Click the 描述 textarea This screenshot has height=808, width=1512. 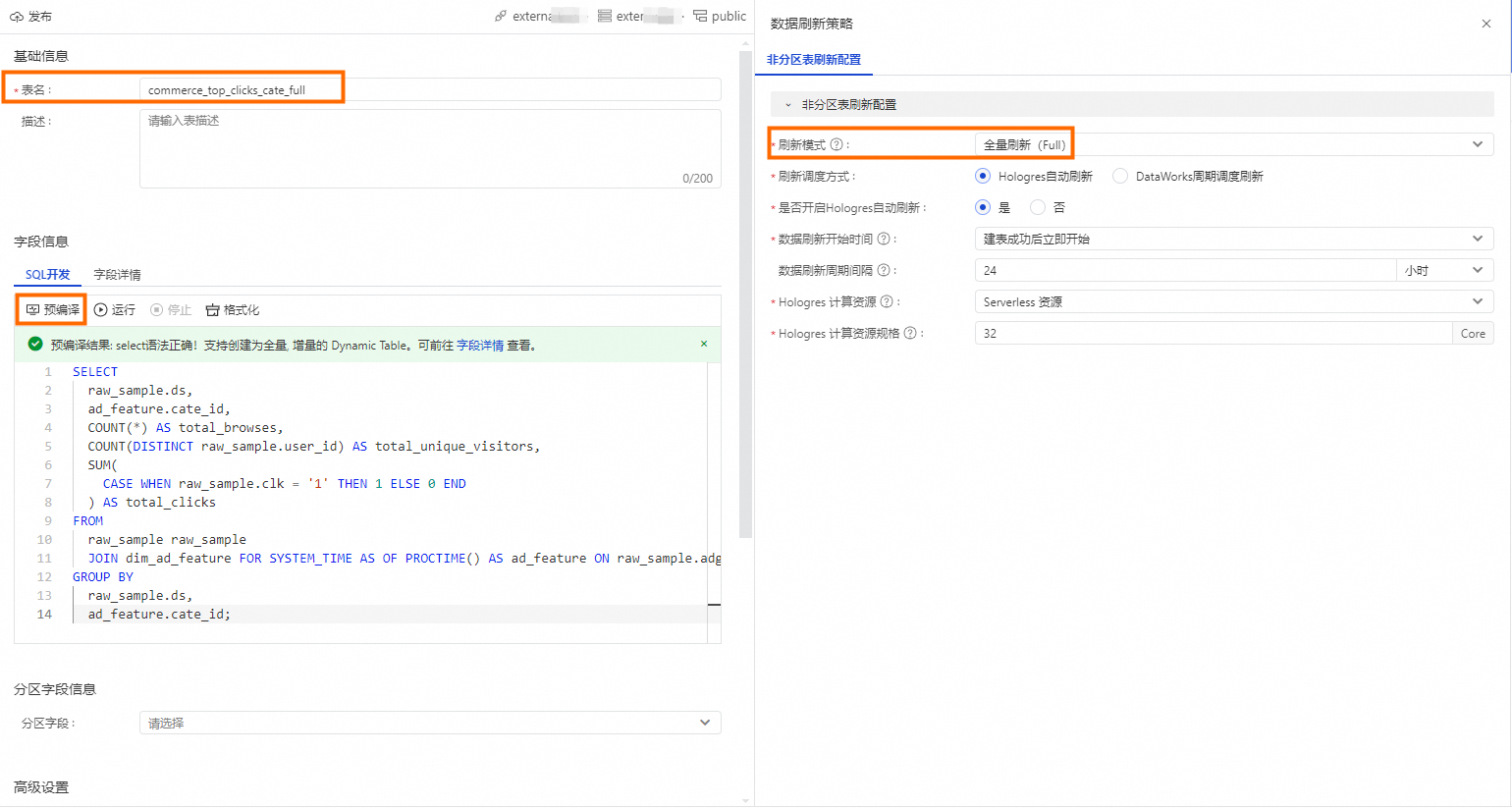coord(430,148)
